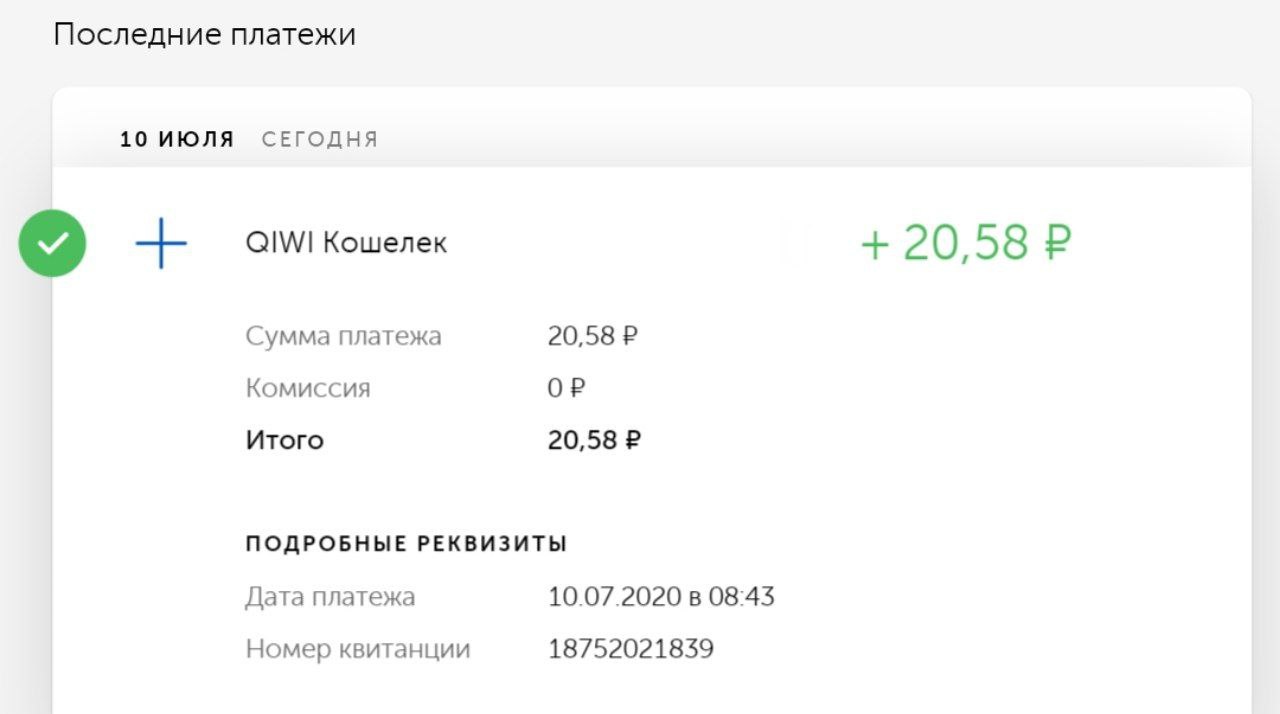The image size is (1280, 714).
Task: Click the ruble sign in the green amount
Action: click(1056, 243)
